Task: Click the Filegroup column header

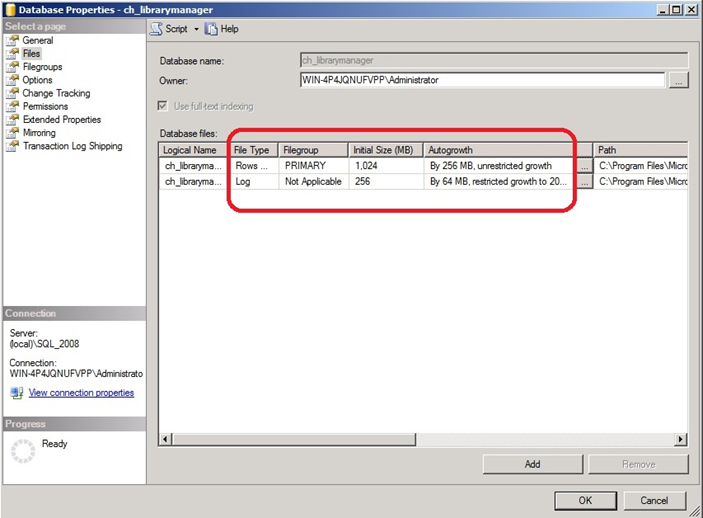Action: point(313,150)
